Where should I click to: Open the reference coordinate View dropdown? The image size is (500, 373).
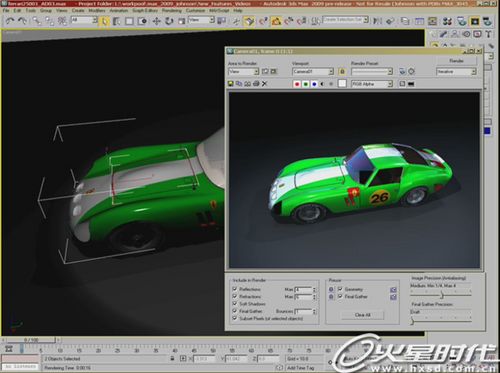(x=201, y=20)
